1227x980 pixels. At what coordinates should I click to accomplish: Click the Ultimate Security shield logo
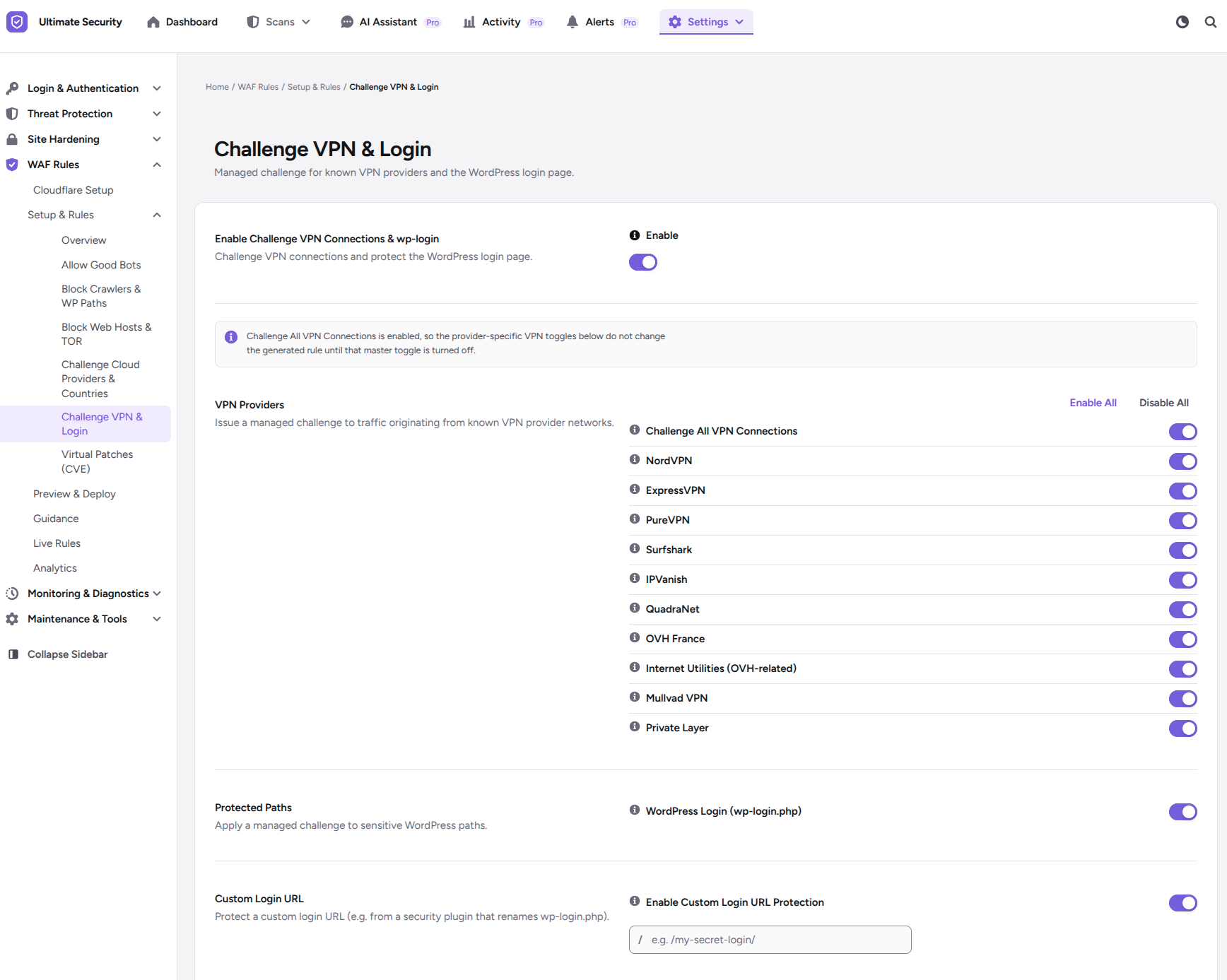point(17,22)
